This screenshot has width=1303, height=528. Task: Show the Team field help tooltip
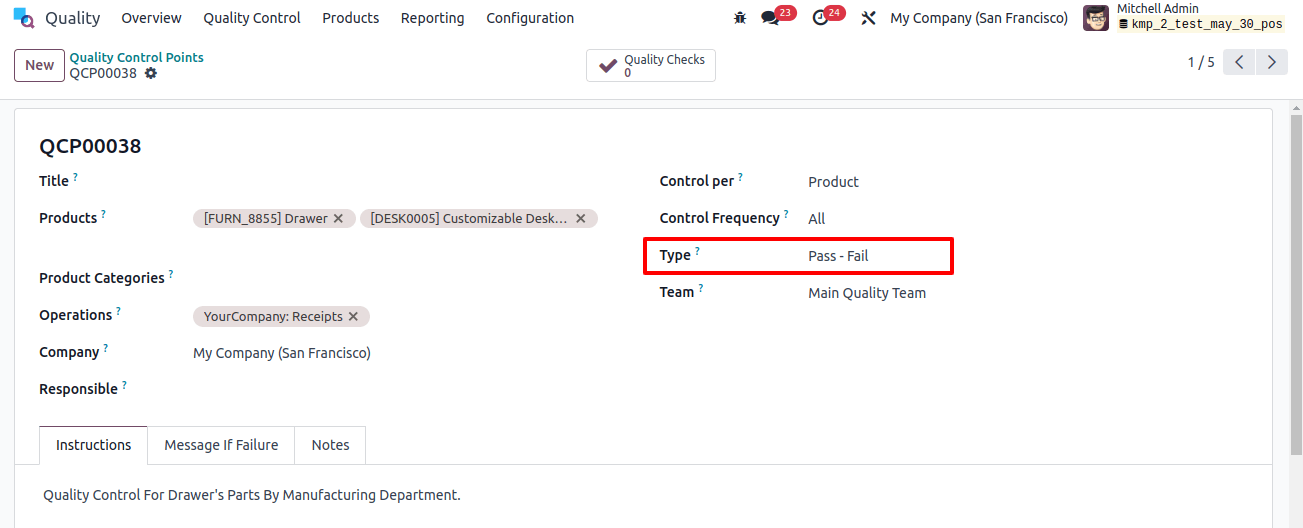(700, 288)
